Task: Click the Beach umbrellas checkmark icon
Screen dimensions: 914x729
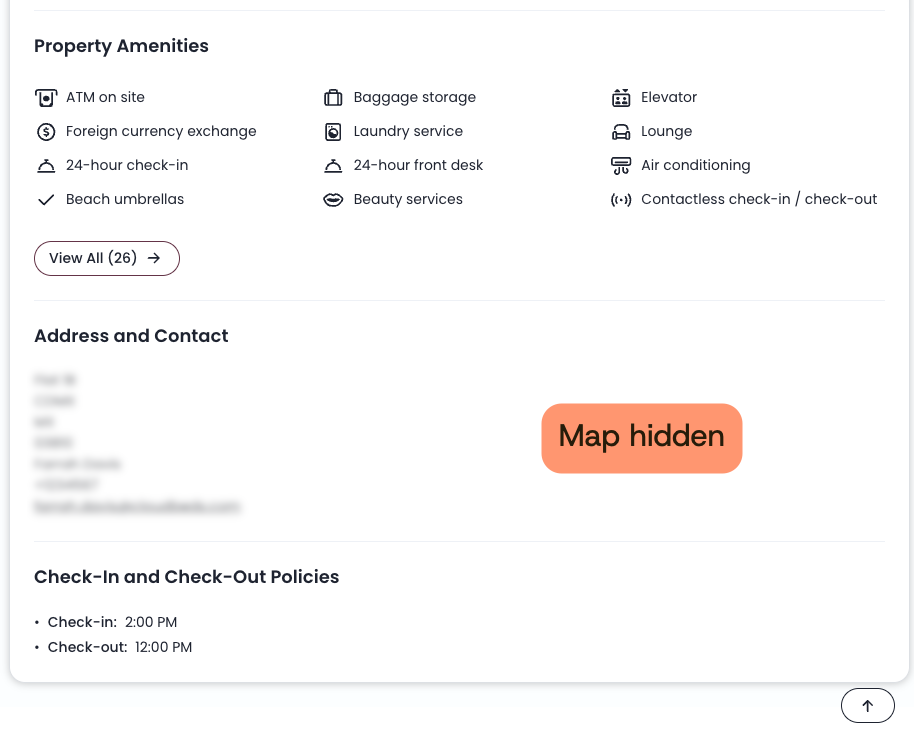Action: 46,200
